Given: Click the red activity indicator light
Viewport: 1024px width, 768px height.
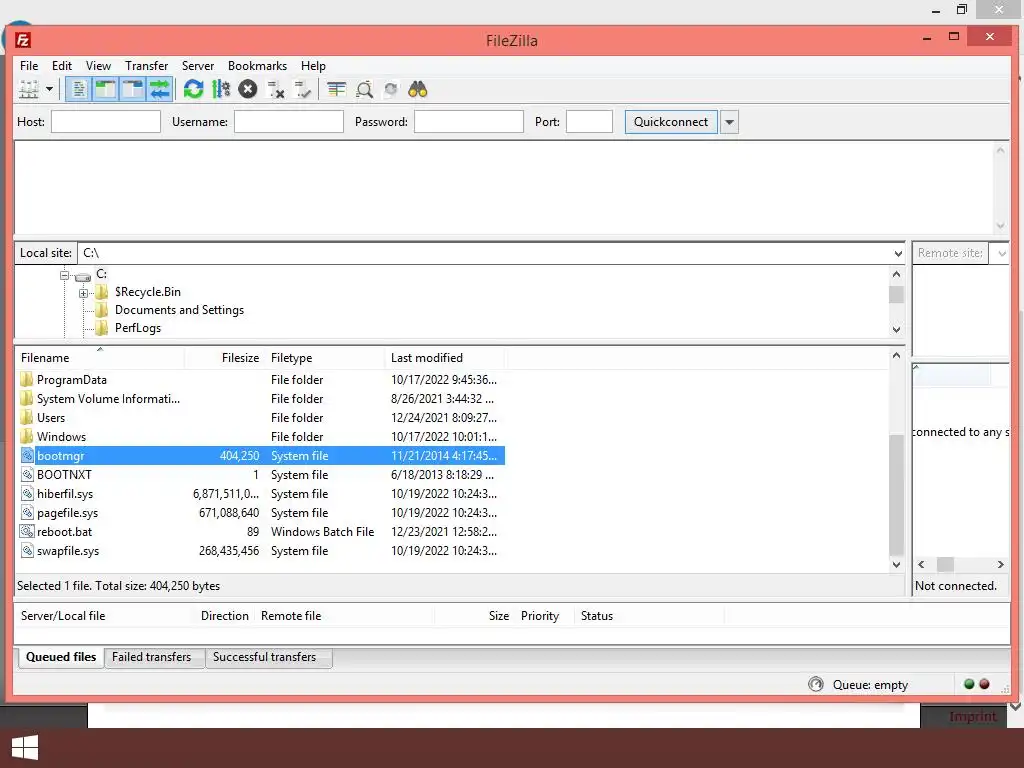Looking at the screenshot, I should point(984,684).
